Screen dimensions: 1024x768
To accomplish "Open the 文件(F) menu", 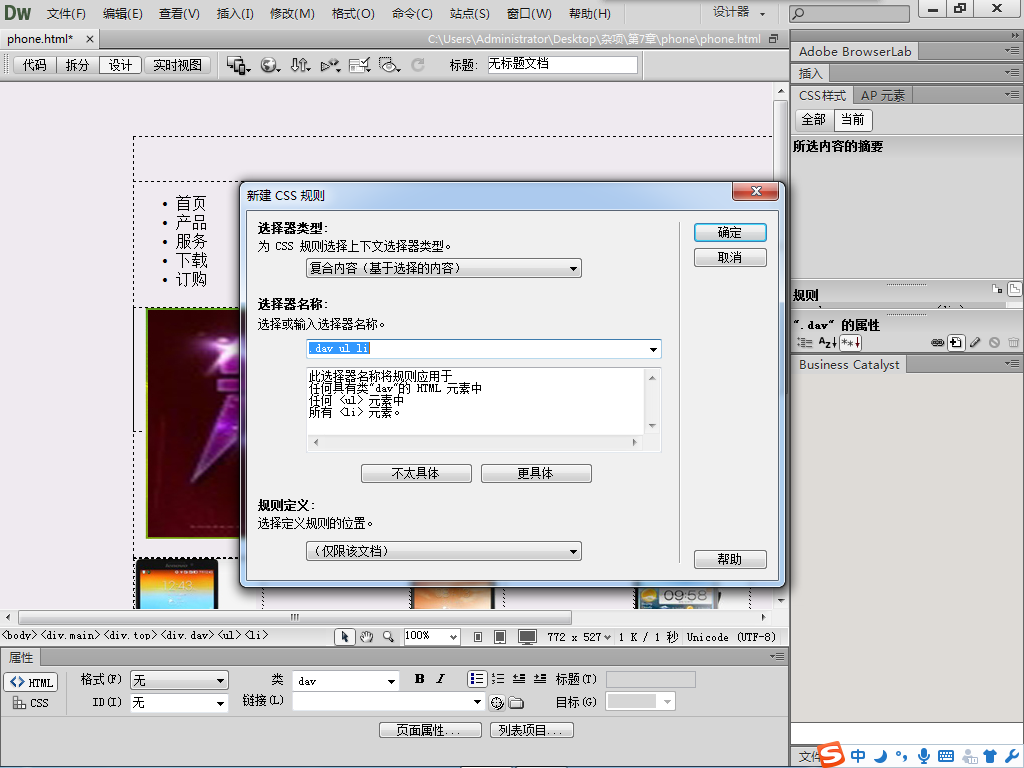I will 66,13.
